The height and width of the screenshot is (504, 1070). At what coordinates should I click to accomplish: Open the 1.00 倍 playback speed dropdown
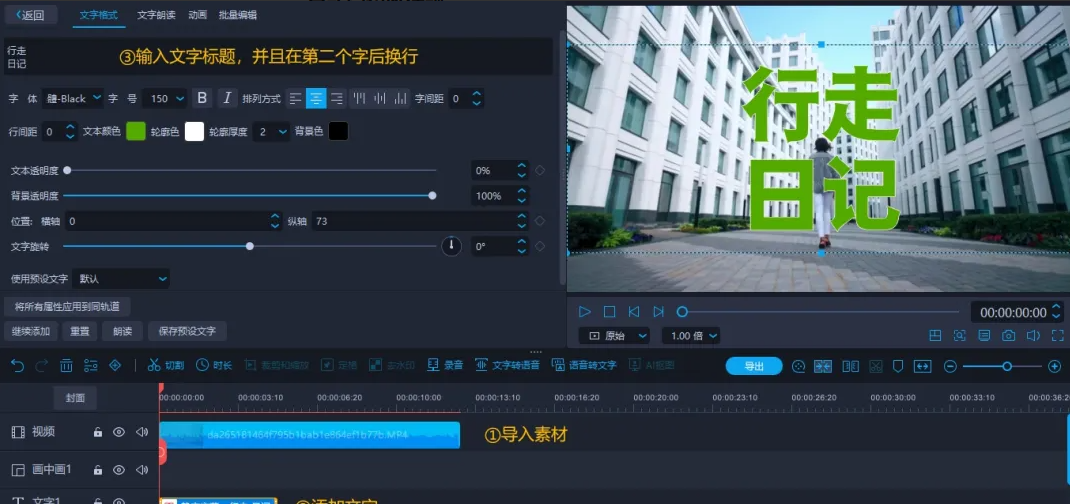691,336
